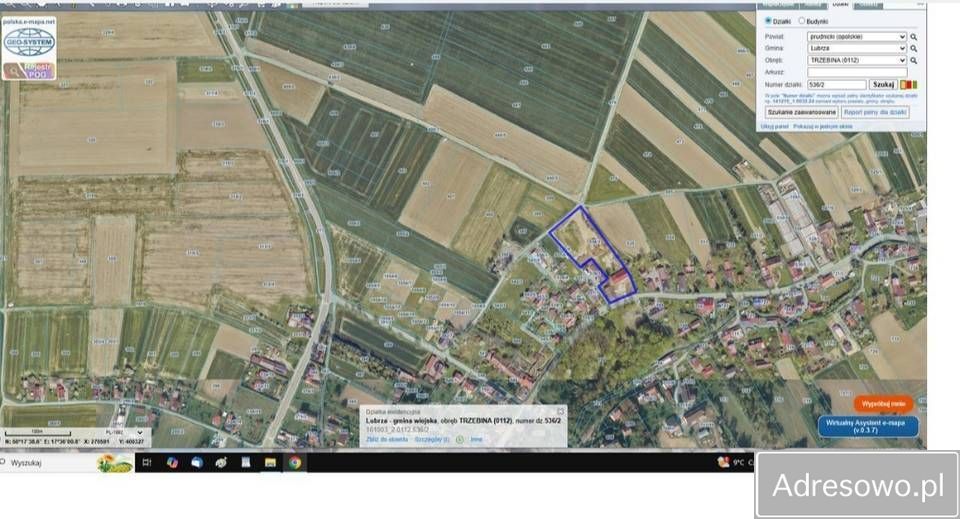The width and height of the screenshot is (960, 519).
Task: Close the Działka ewidencyjna info popup
Action: (x=560, y=411)
